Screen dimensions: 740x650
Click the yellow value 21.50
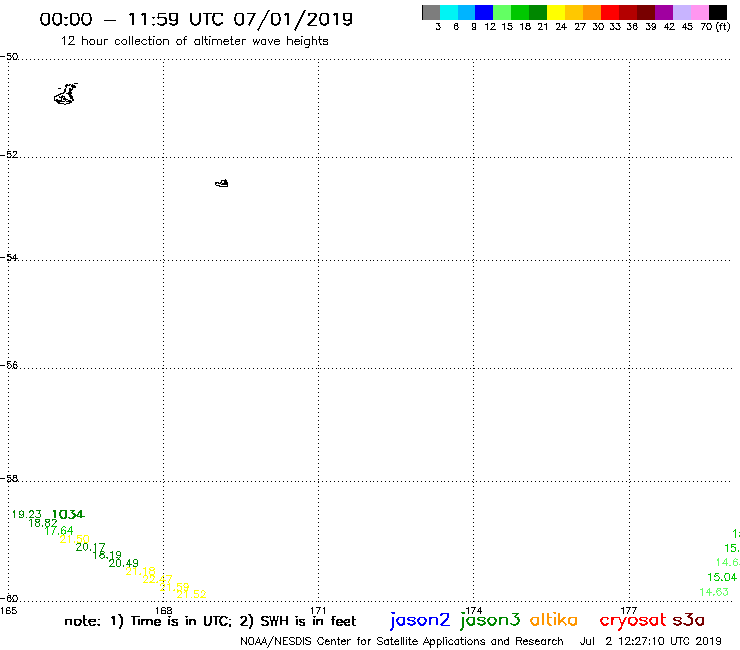(75, 539)
